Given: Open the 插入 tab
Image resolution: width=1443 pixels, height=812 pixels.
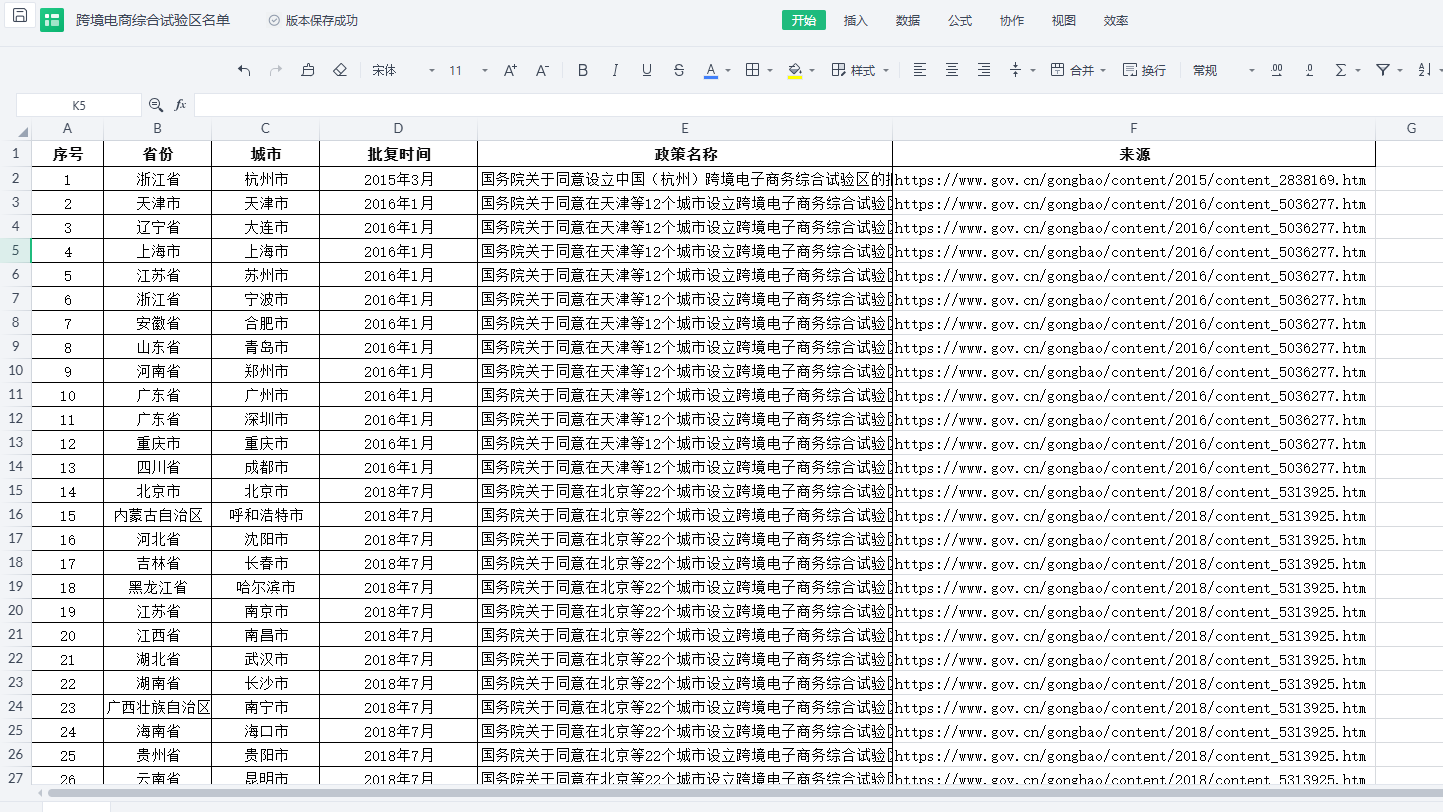Looking at the screenshot, I should (x=856, y=20).
